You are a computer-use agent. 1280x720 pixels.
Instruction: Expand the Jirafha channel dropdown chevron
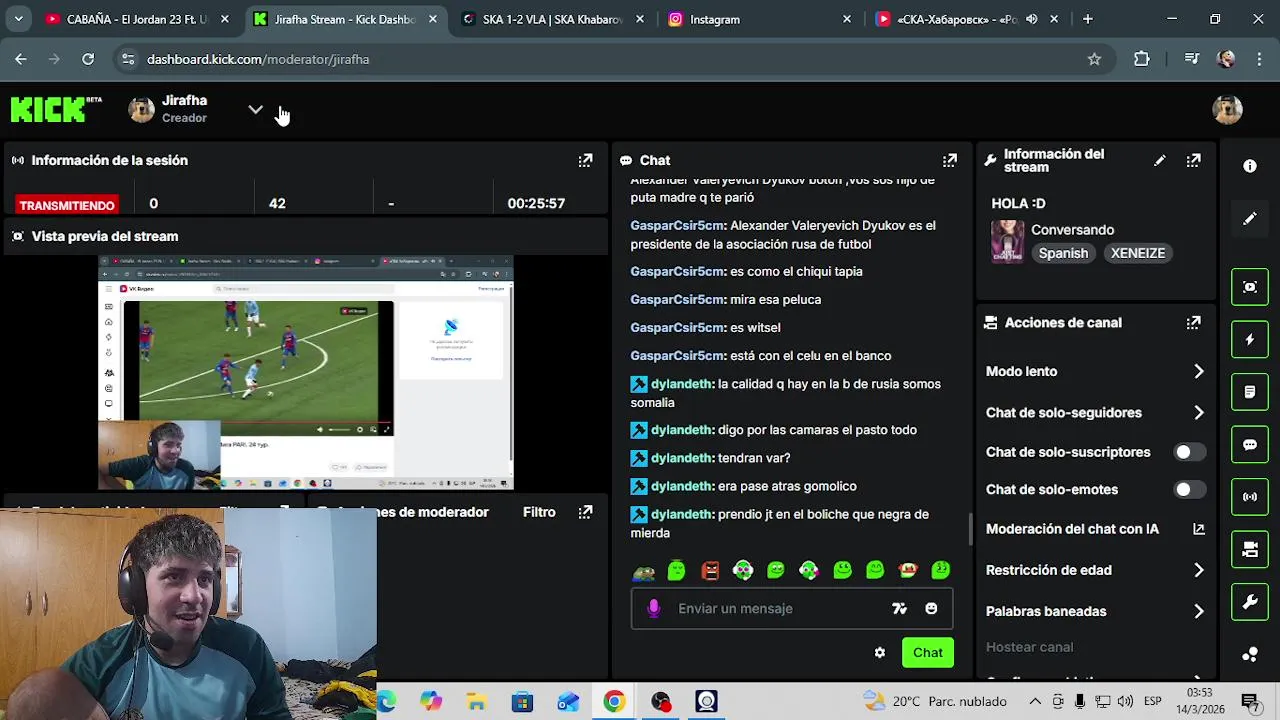click(x=255, y=110)
